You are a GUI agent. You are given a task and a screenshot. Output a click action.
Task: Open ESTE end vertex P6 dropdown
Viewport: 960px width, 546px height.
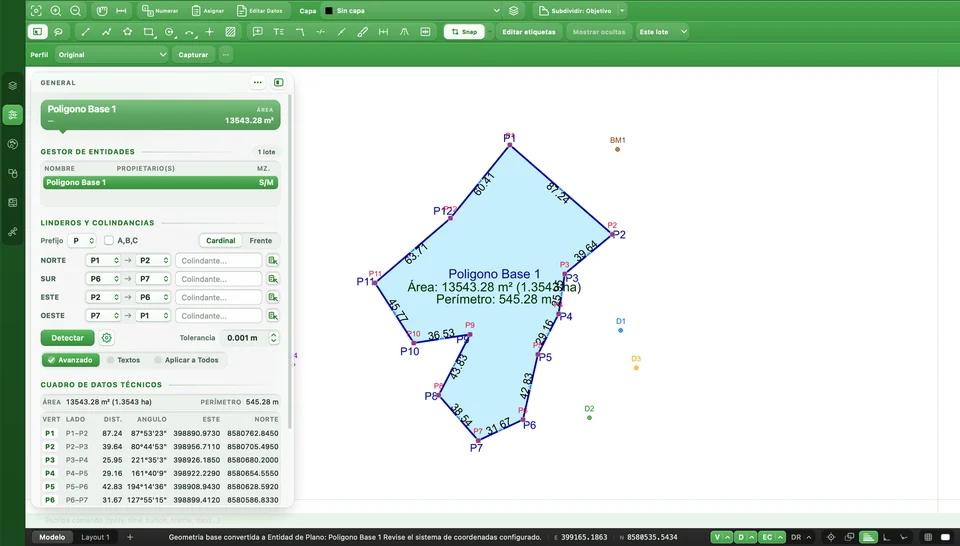(153, 297)
